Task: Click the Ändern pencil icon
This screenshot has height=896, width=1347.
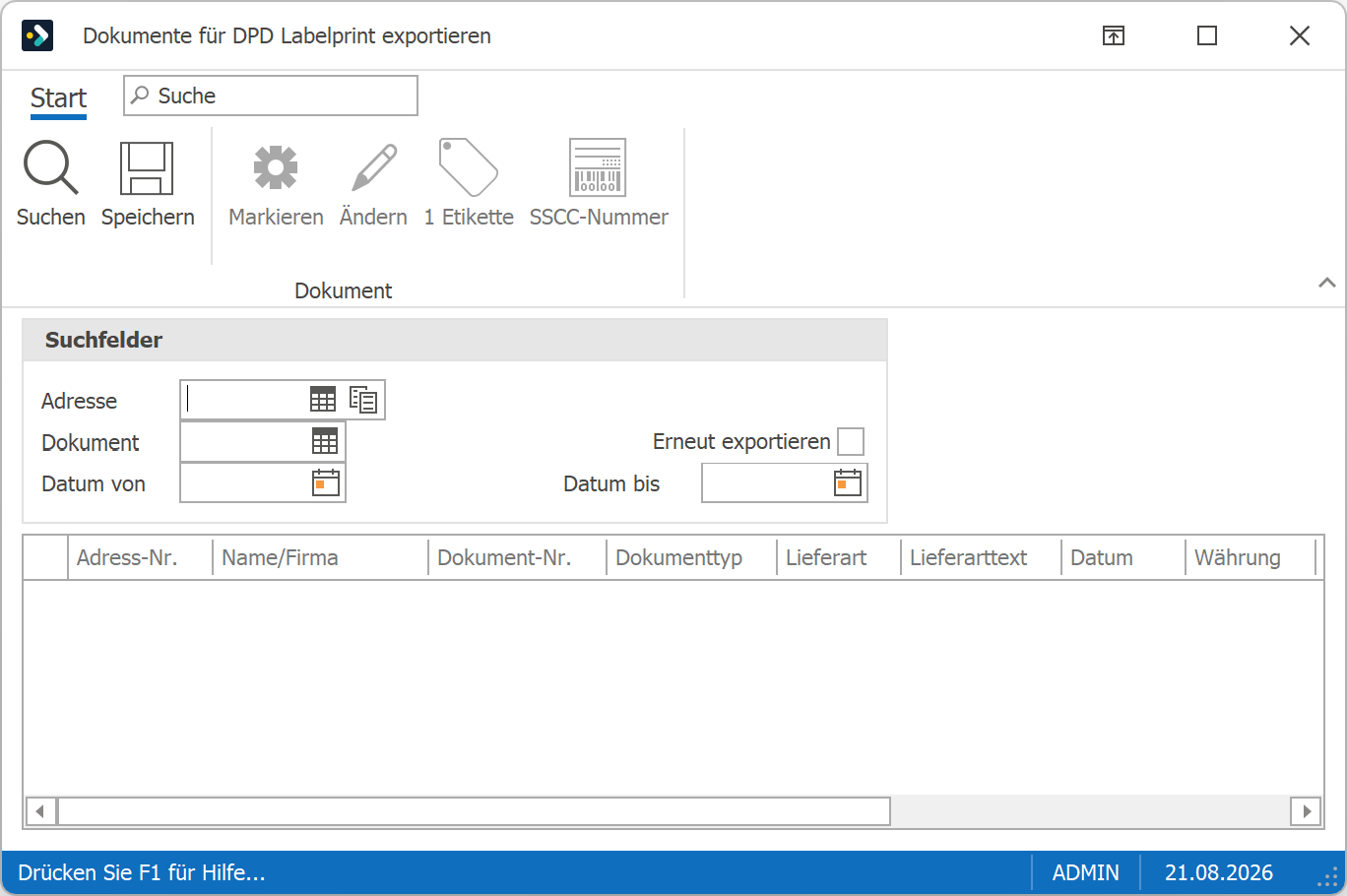Action: click(374, 167)
